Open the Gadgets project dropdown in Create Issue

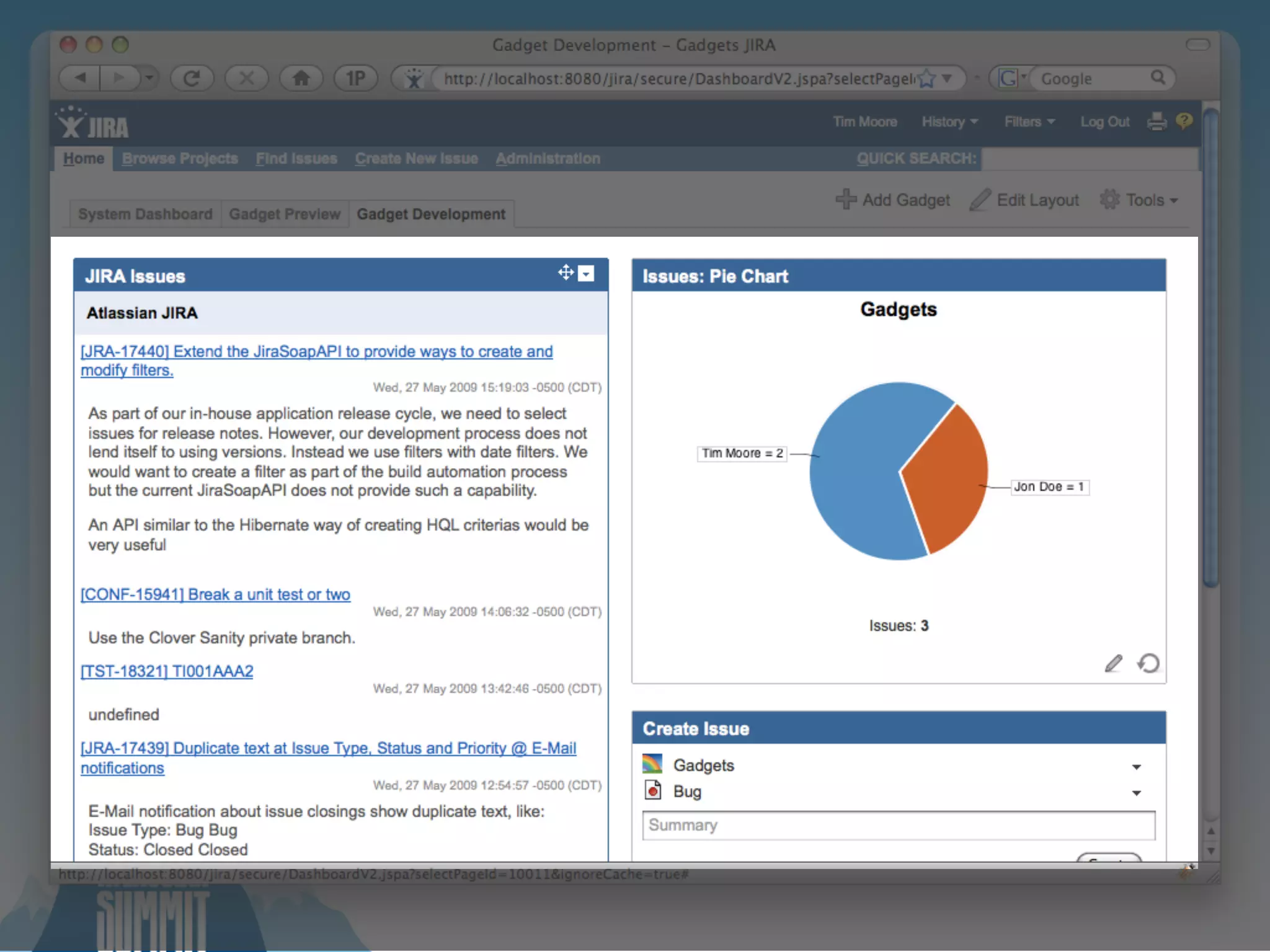pyautogui.click(x=1136, y=767)
